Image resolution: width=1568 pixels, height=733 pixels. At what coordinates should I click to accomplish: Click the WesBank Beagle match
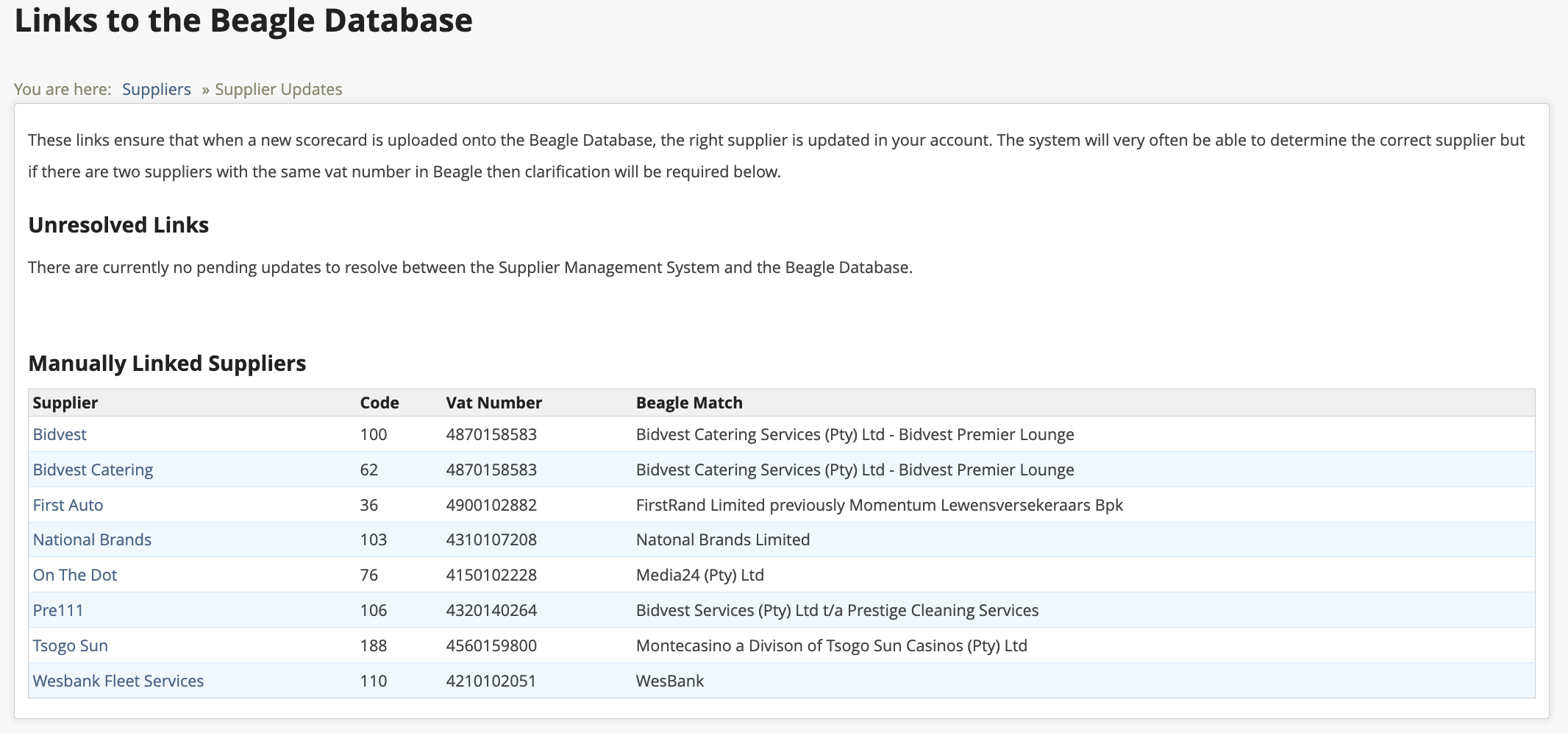(670, 681)
